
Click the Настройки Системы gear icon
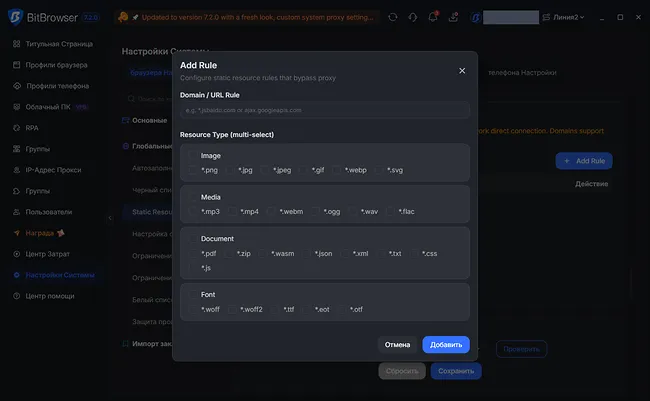pyautogui.click(x=17, y=275)
